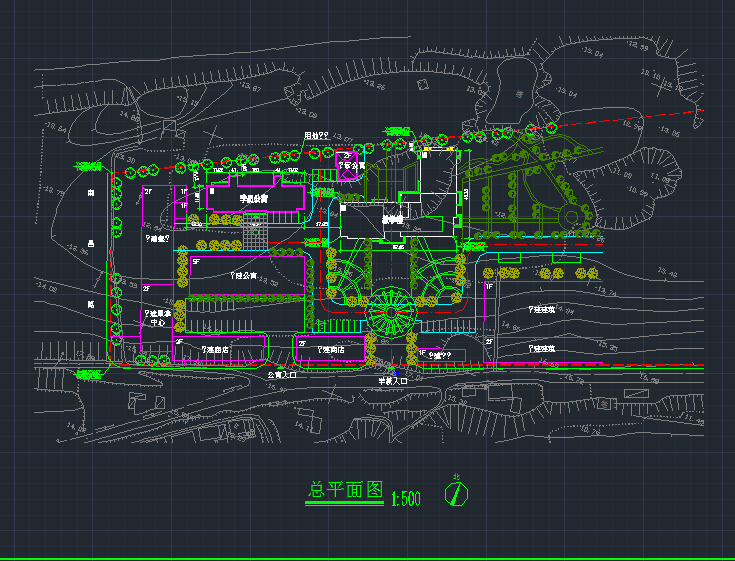
Task: Click the left shop building labeled 2F at bottom
Action: point(219,349)
